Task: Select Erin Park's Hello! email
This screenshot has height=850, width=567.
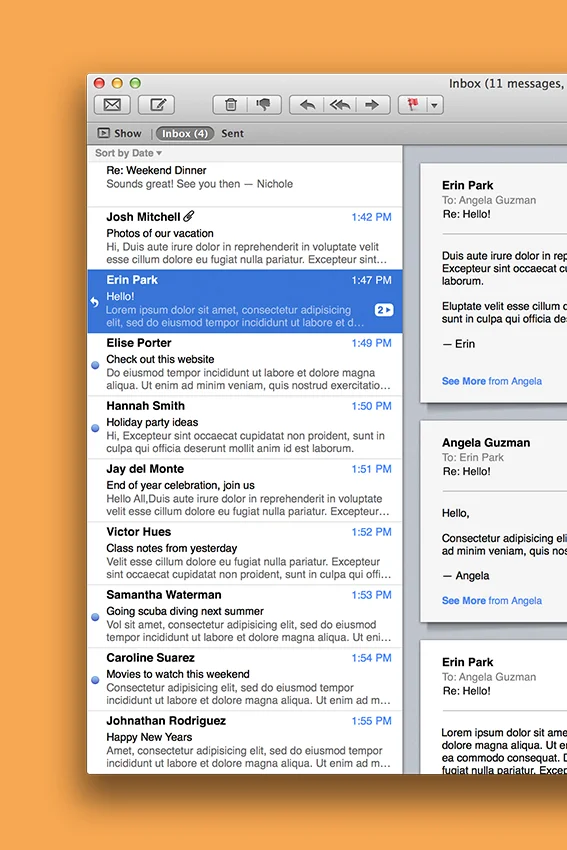Action: [245, 301]
